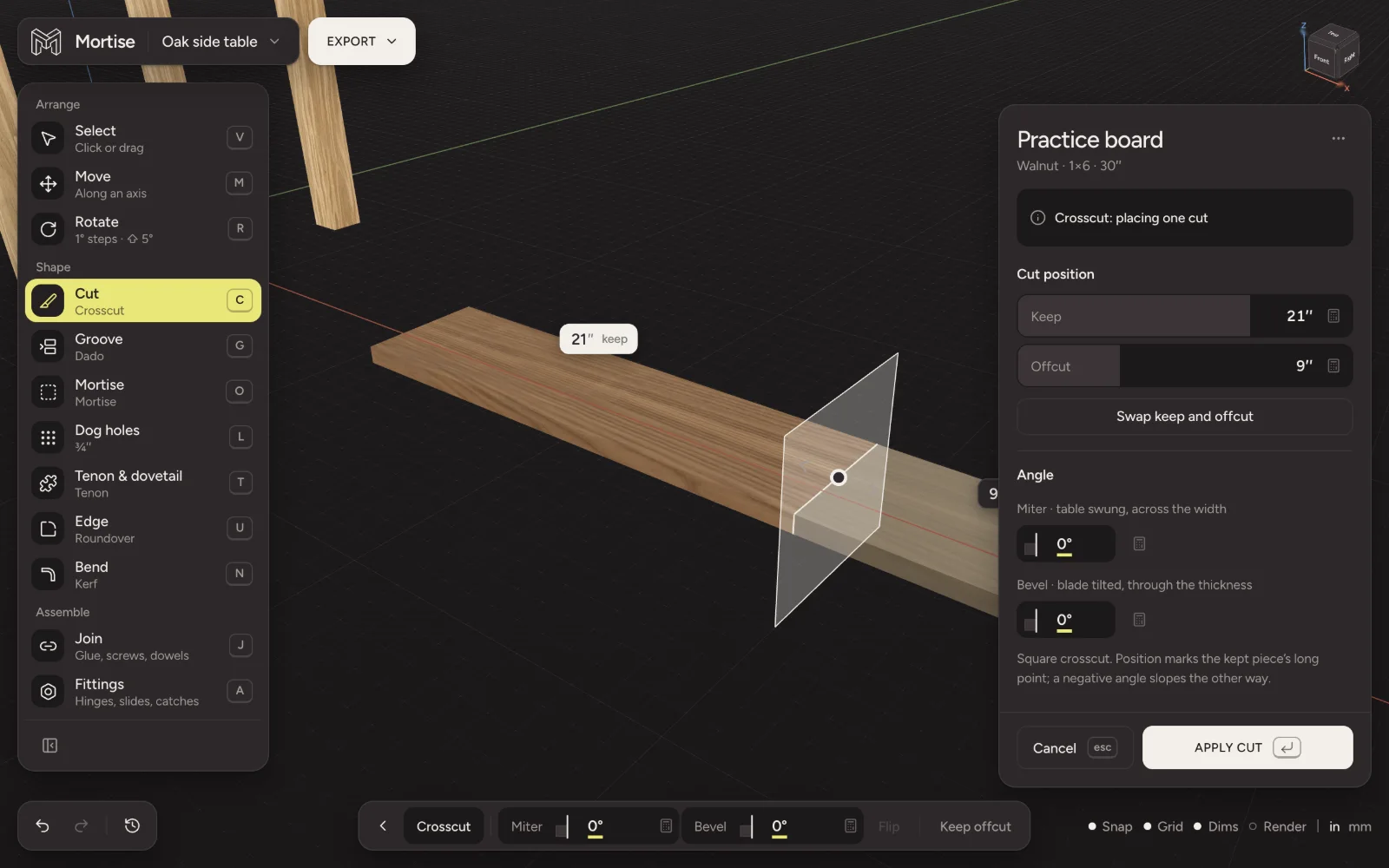1389x868 pixels.
Task: Open the Oak side table project dropdown
Action: point(221,42)
